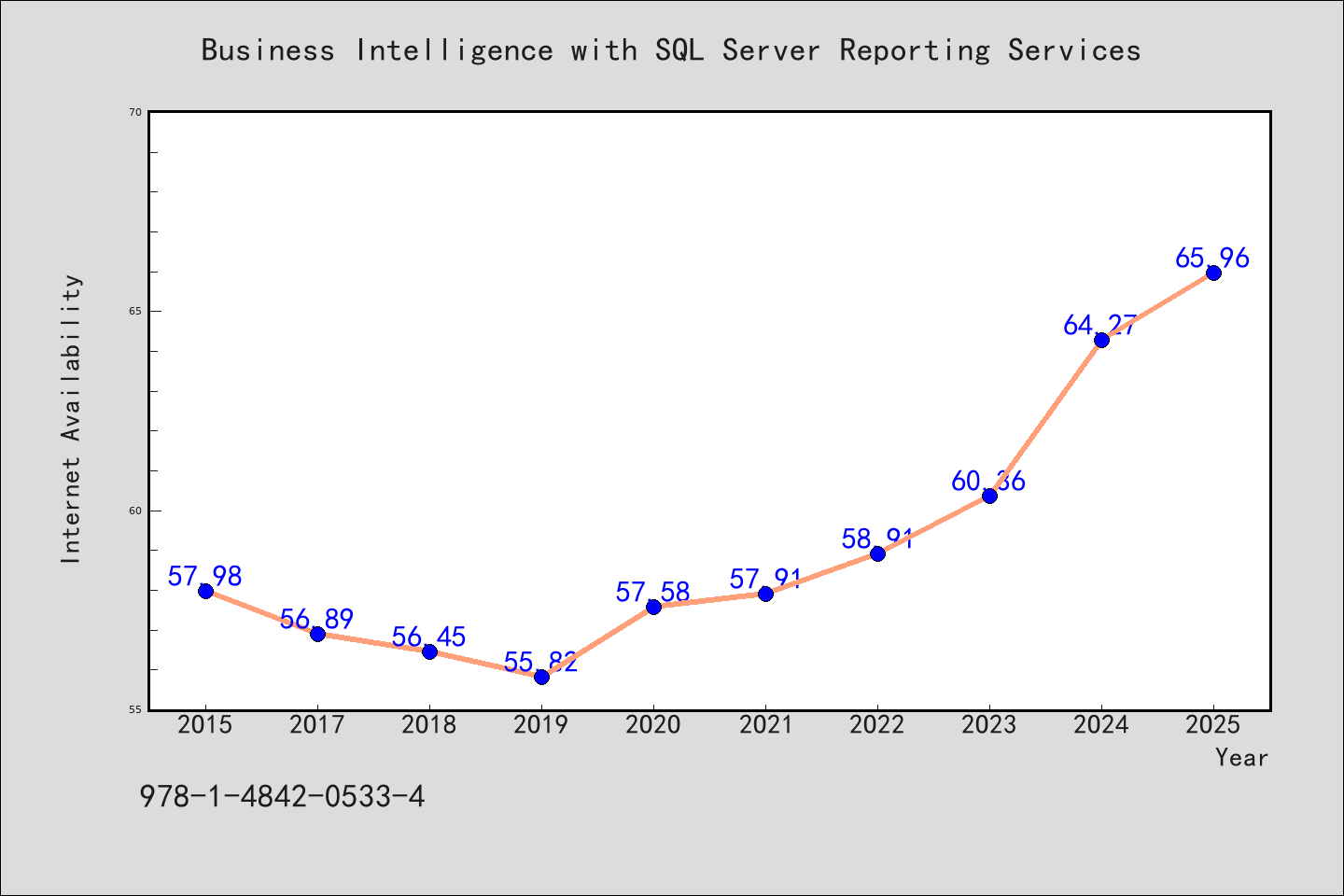This screenshot has width=1344, height=896.
Task: Select the 2018 data point labeled 56.45
Action: coord(429,651)
